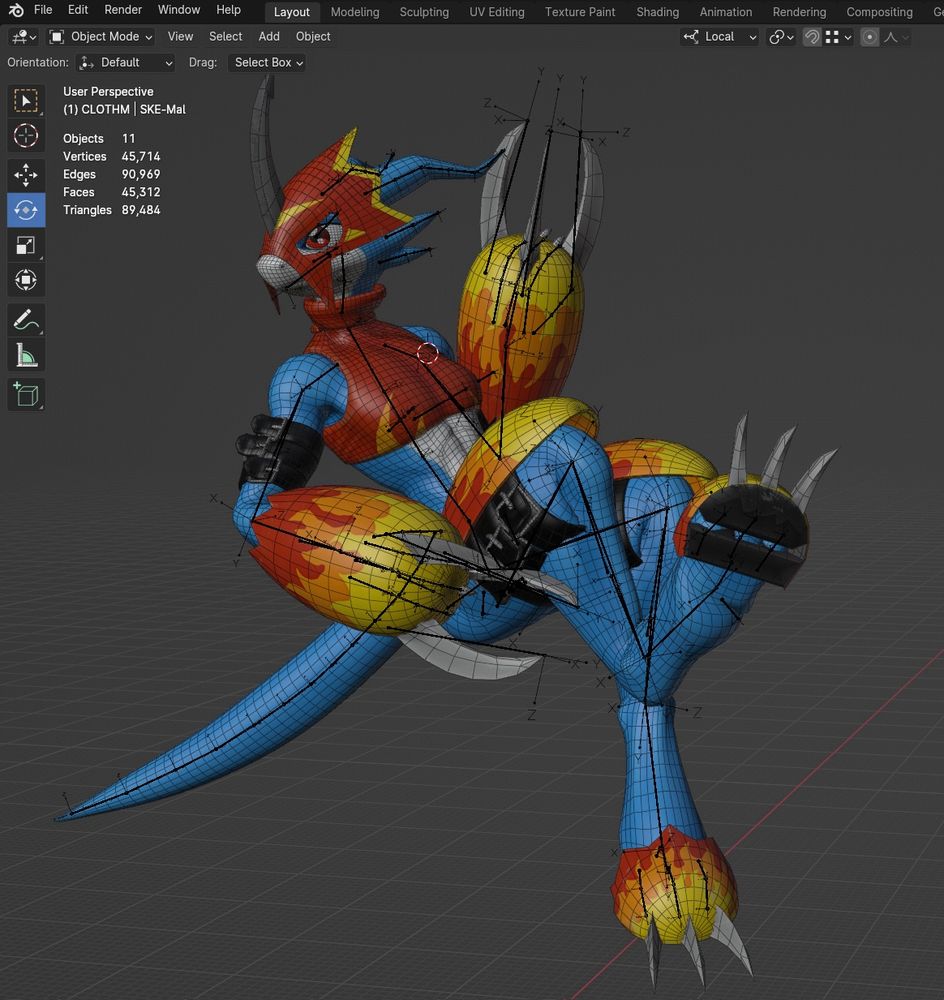Screen dimensions: 944x1000
Task: Click the "(1) CLOTHM | SKE-Mal" label
Action: pyautogui.click(x=124, y=110)
